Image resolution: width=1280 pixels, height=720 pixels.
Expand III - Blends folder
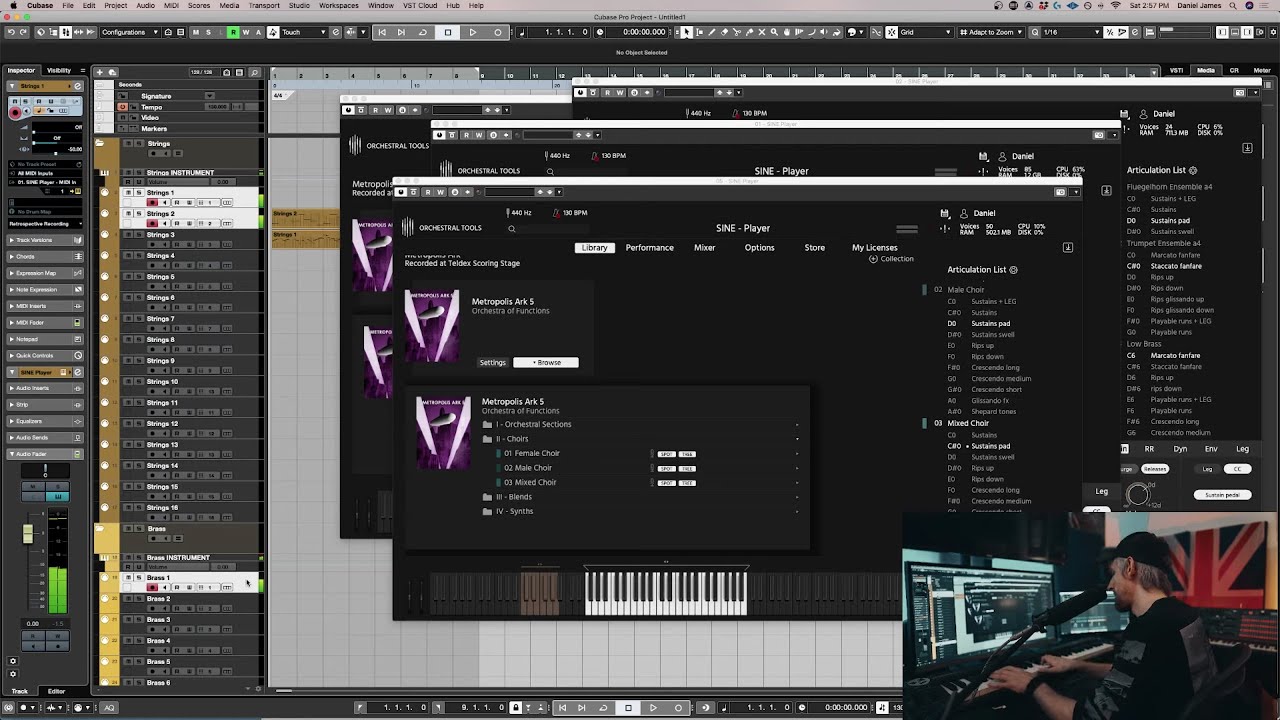pos(513,497)
